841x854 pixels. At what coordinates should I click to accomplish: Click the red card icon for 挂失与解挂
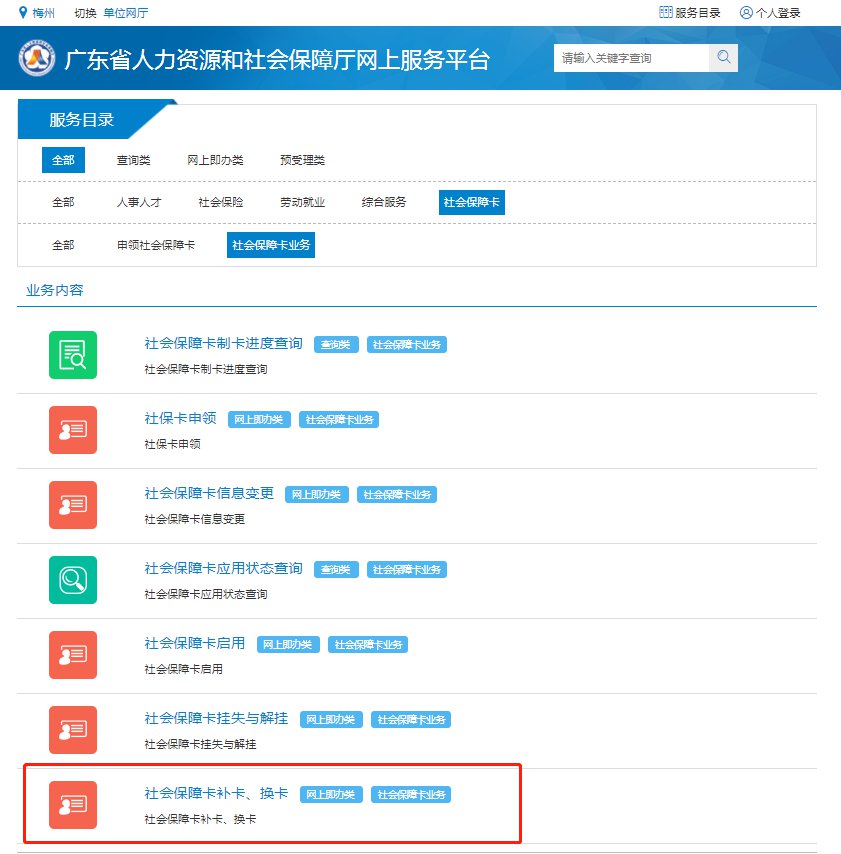(x=73, y=730)
